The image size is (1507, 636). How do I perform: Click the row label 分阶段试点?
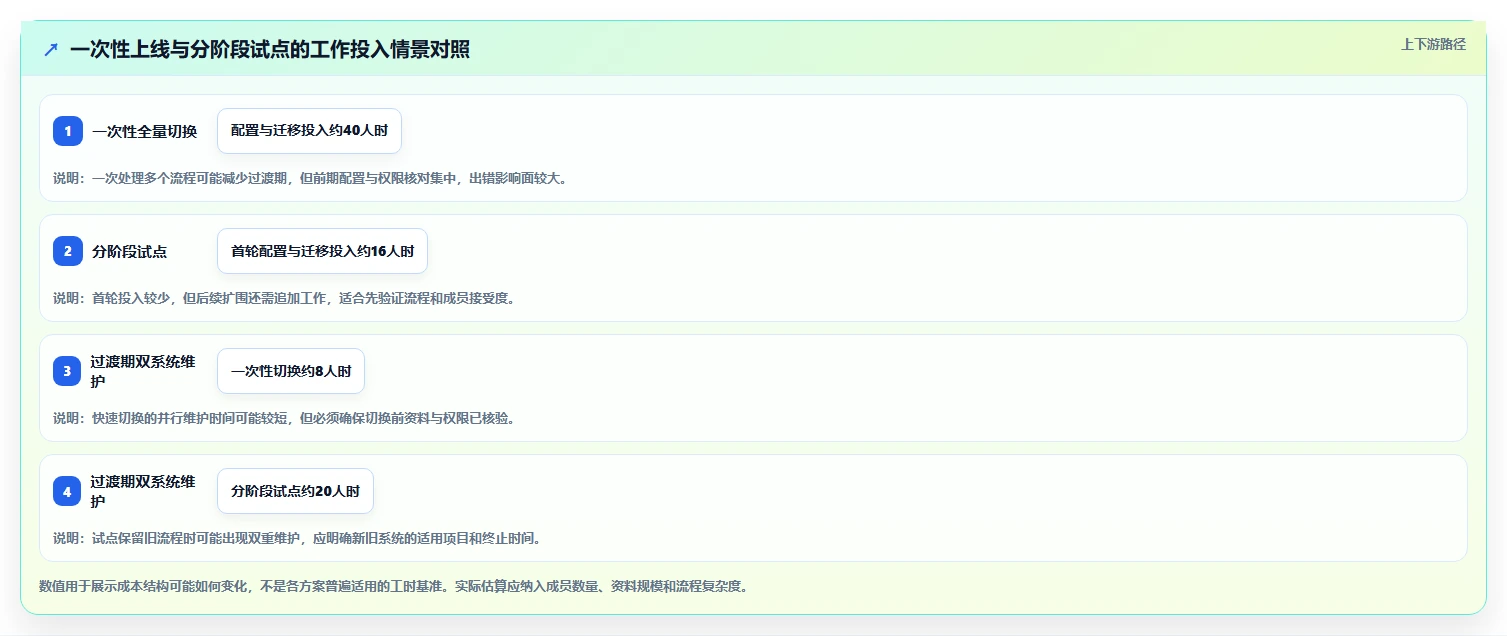pyautogui.click(x=130, y=251)
